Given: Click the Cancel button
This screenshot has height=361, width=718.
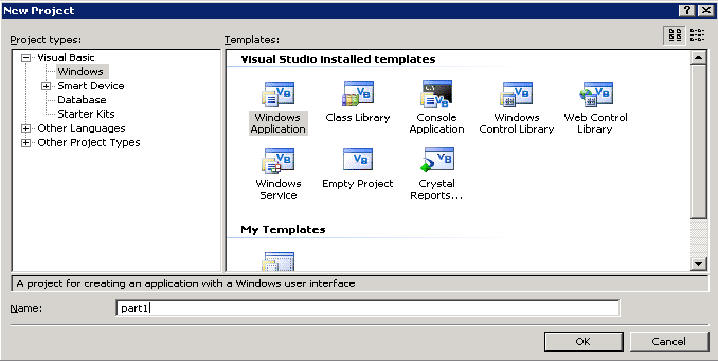Looking at the screenshot, I should 669,342.
